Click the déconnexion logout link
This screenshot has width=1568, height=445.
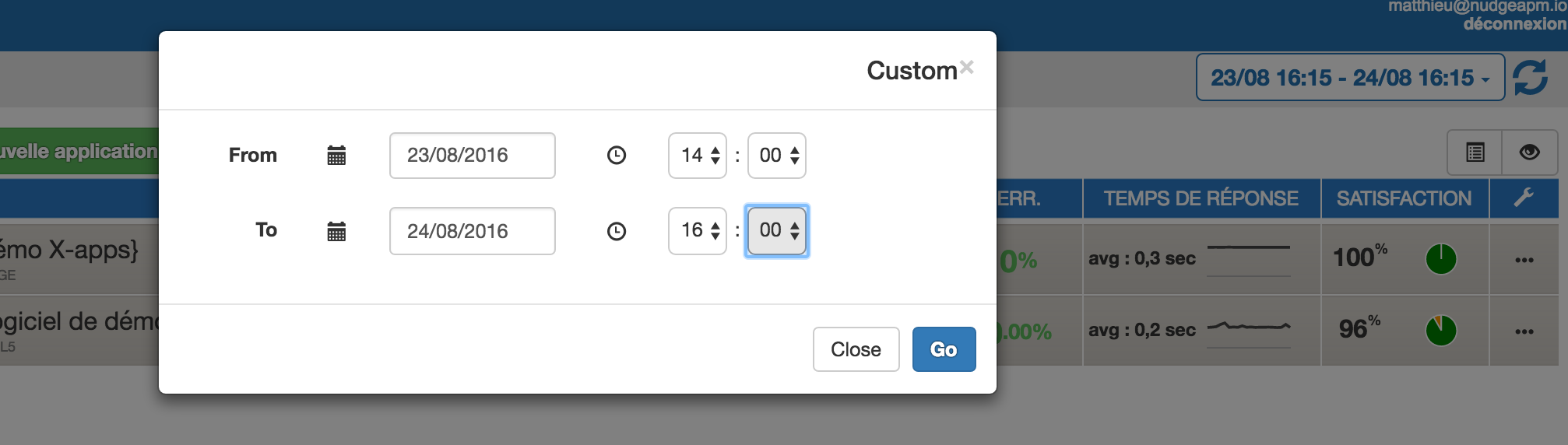[x=1514, y=24]
